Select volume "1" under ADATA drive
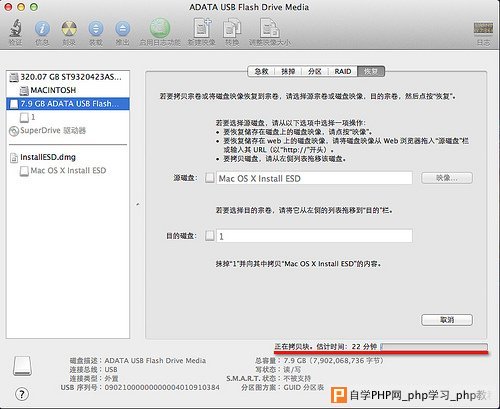The height and width of the screenshot is (409, 500). click(x=68, y=117)
